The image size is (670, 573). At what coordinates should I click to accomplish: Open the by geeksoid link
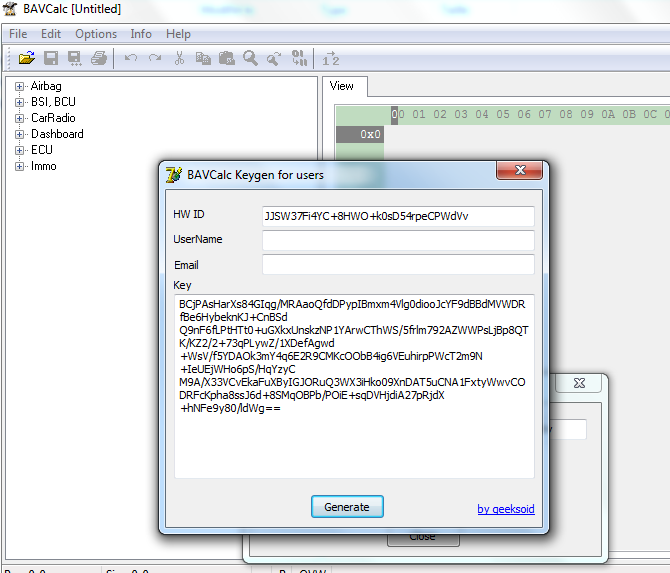pyautogui.click(x=506, y=509)
